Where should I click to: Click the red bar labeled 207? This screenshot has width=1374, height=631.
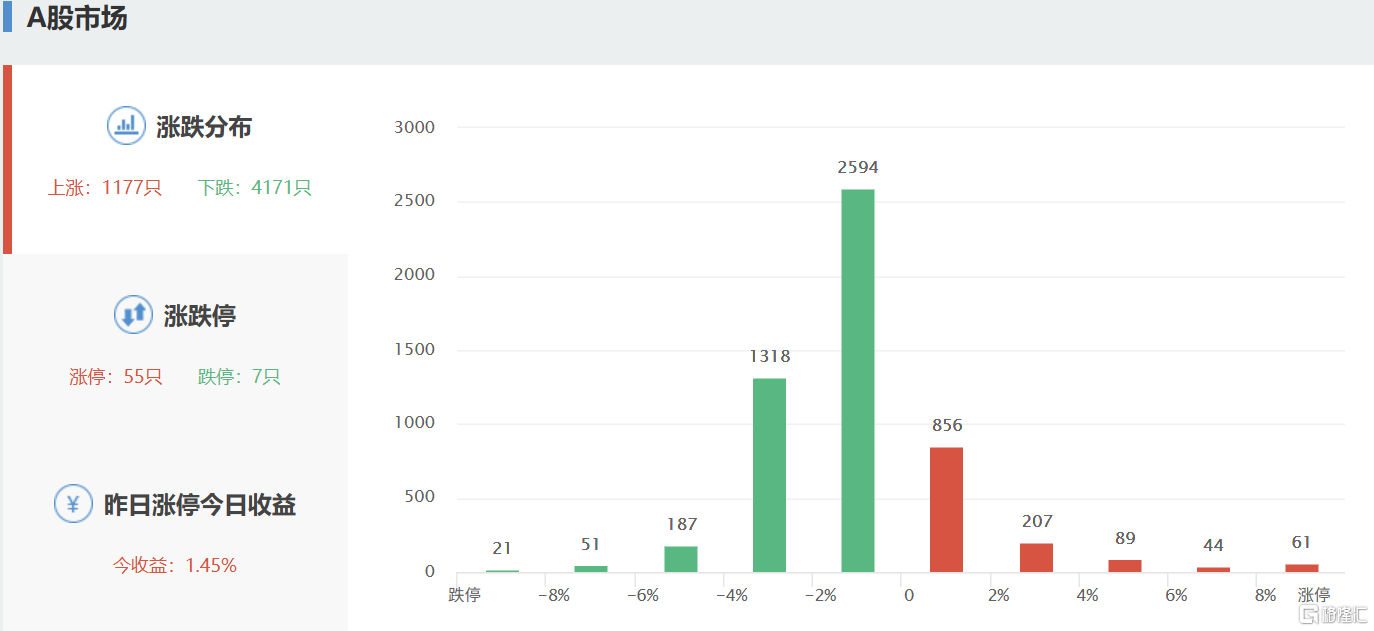pyautogui.click(x=1036, y=558)
